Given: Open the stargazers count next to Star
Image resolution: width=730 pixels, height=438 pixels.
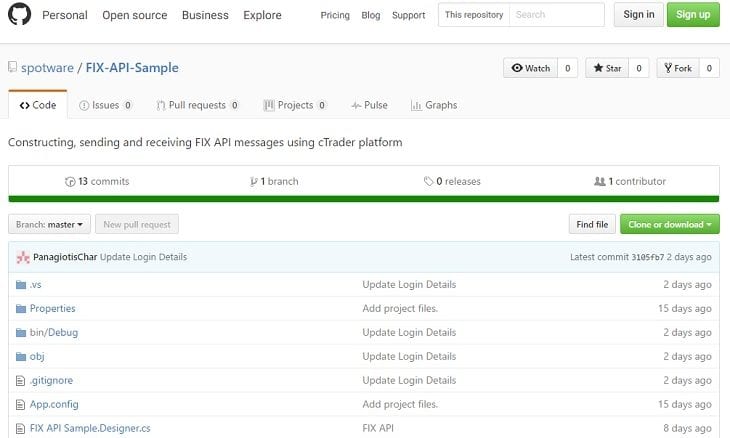Looking at the screenshot, I should tap(639, 68).
